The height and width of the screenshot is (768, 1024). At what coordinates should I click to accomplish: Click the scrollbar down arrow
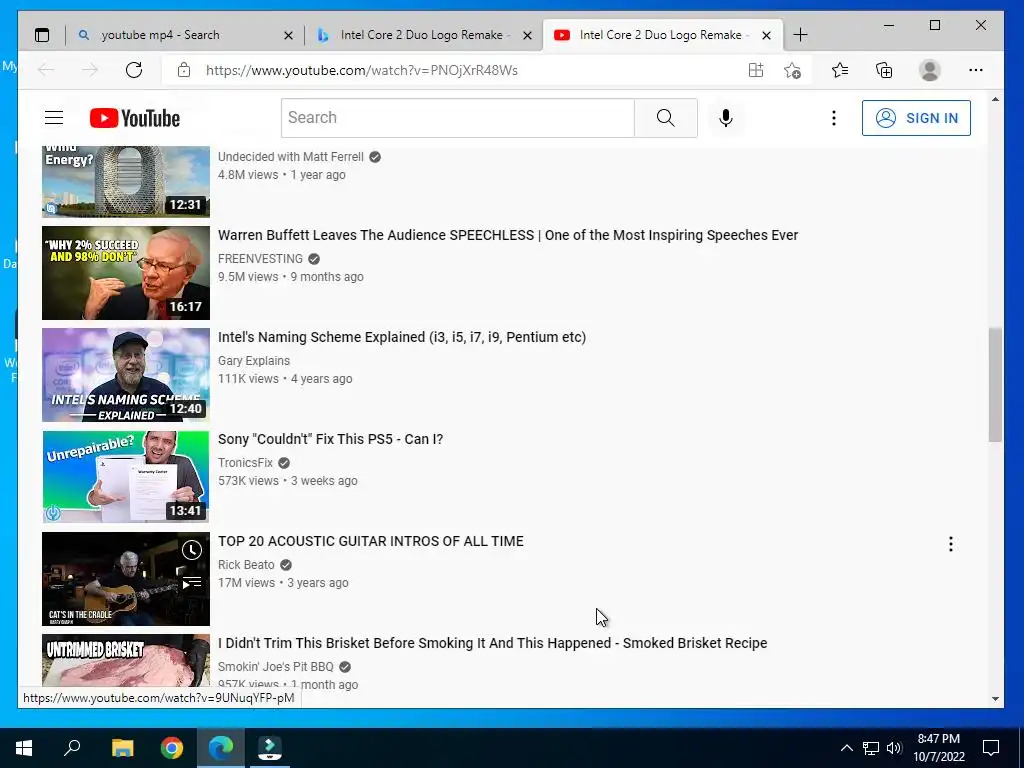click(x=995, y=698)
